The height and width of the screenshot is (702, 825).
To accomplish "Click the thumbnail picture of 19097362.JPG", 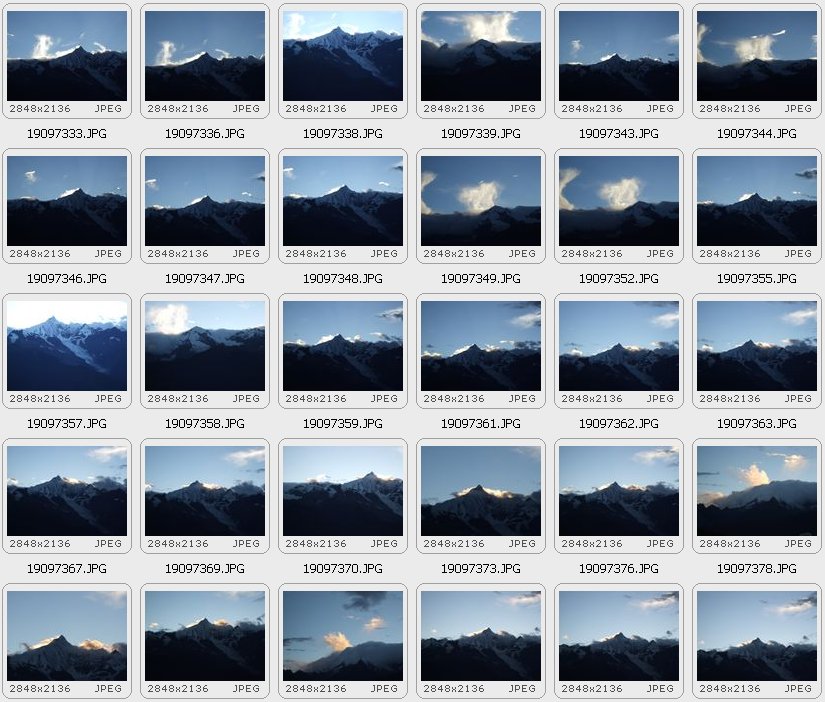I will point(619,346).
